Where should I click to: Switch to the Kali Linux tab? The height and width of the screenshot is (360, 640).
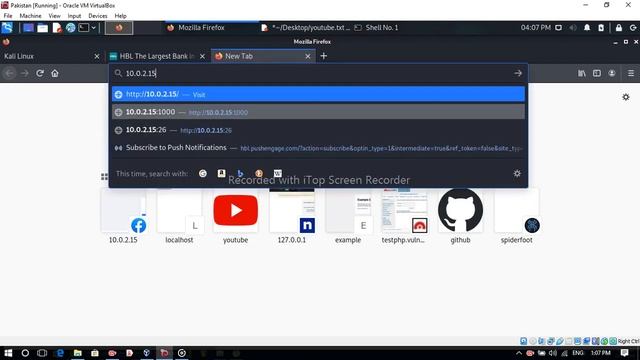click(46, 56)
